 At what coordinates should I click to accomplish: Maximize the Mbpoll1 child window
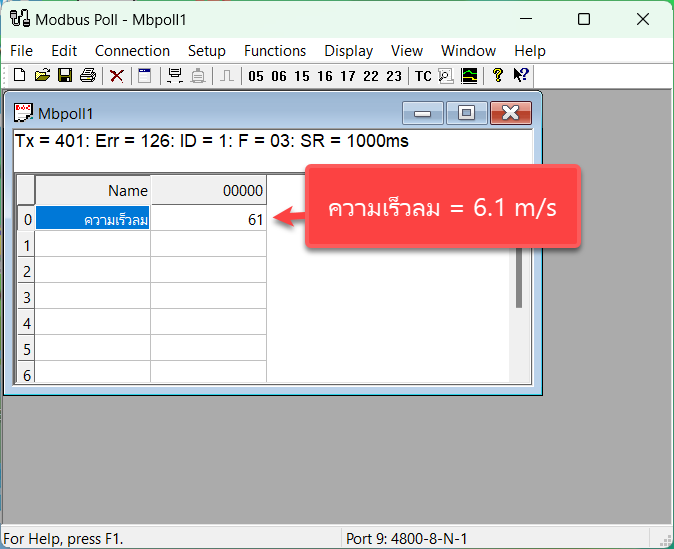(x=466, y=113)
